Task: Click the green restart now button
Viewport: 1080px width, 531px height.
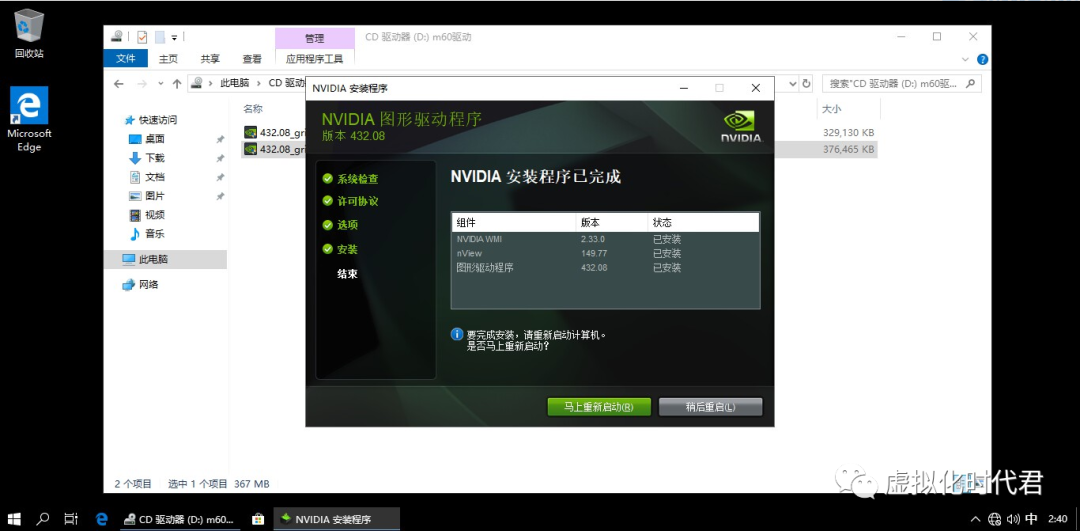Action: 599,407
